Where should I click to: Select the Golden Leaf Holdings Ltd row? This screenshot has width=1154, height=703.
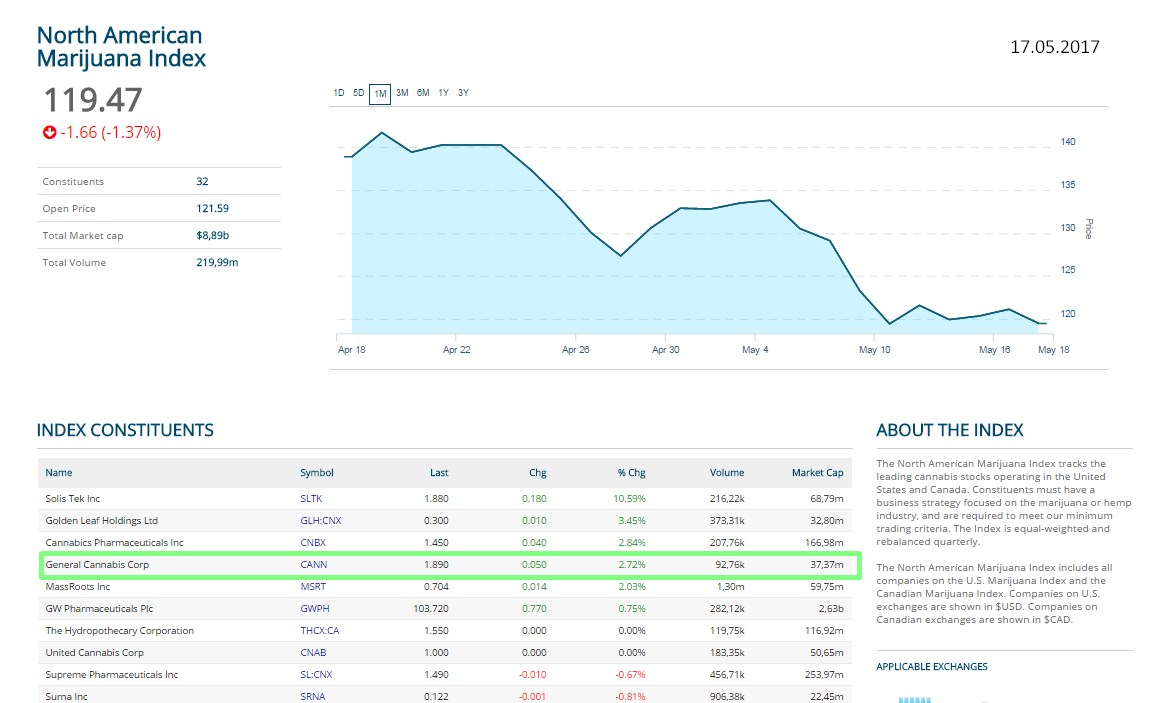[102, 521]
